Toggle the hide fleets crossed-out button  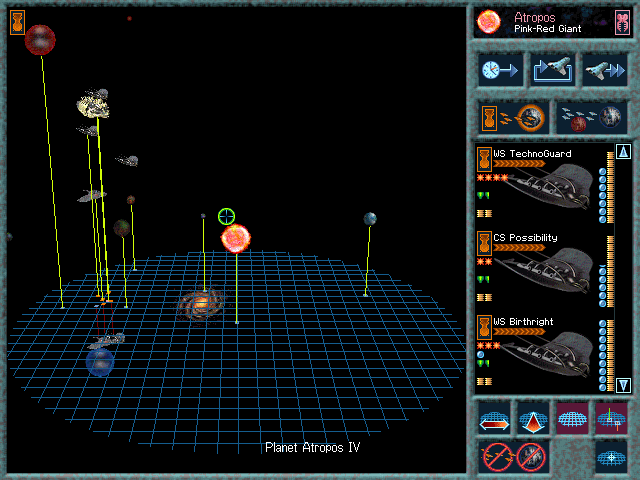click(497, 456)
